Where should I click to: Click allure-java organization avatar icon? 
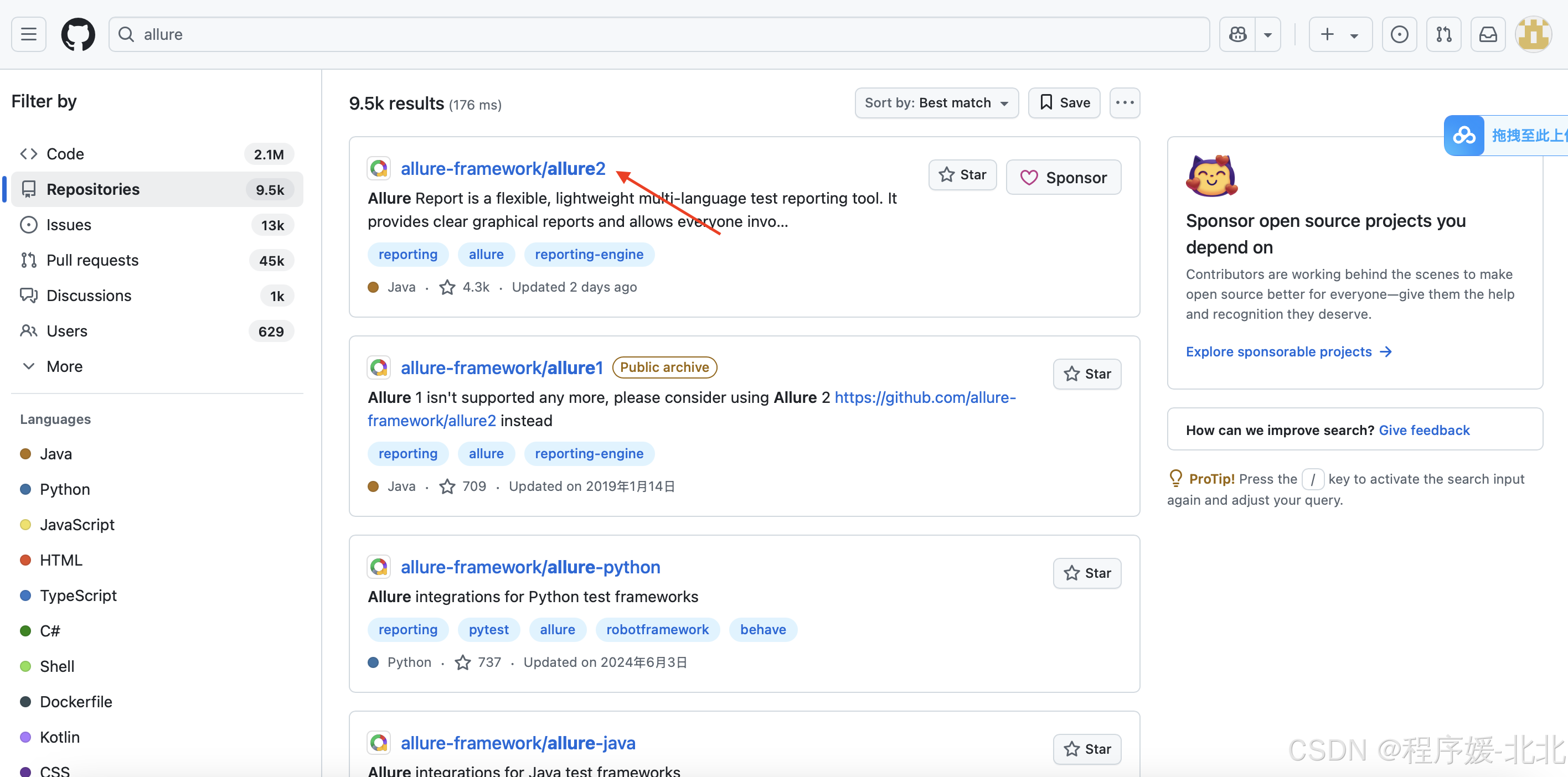tap(379, 743)
